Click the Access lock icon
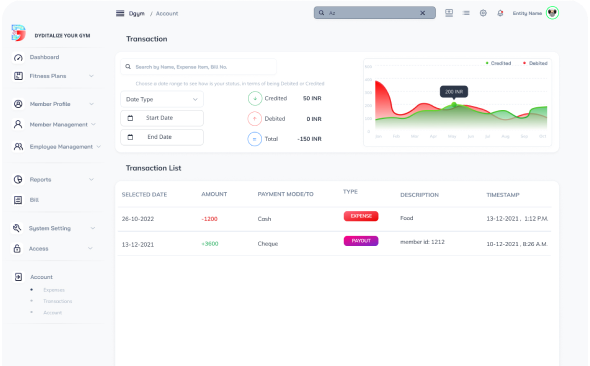This screenshot has width=590, height=366. (17, 248)
